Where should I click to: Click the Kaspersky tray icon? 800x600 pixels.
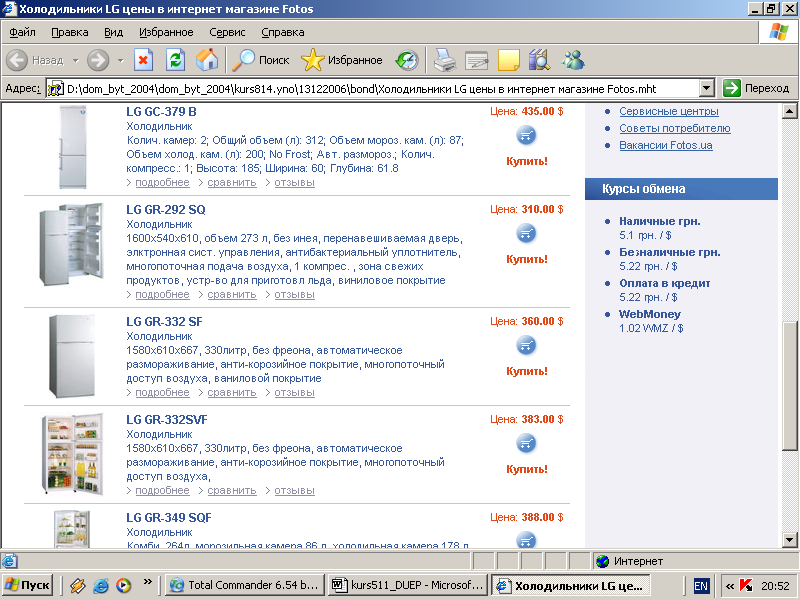coord(746,586)
